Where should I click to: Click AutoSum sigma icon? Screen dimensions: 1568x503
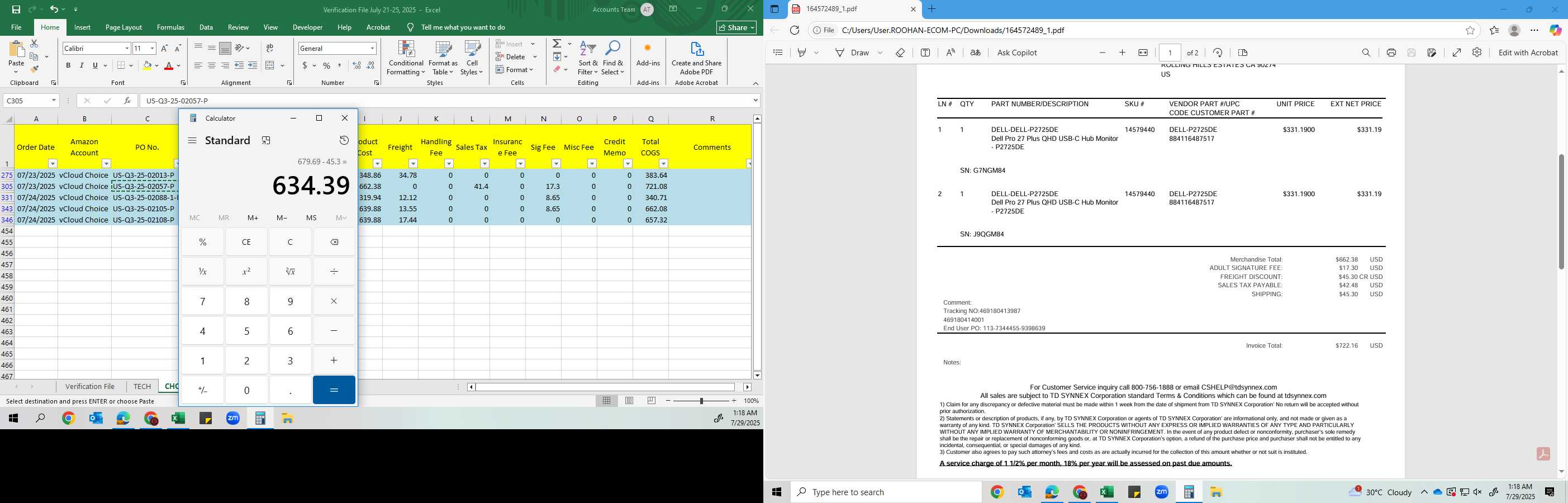pos(557,44)
